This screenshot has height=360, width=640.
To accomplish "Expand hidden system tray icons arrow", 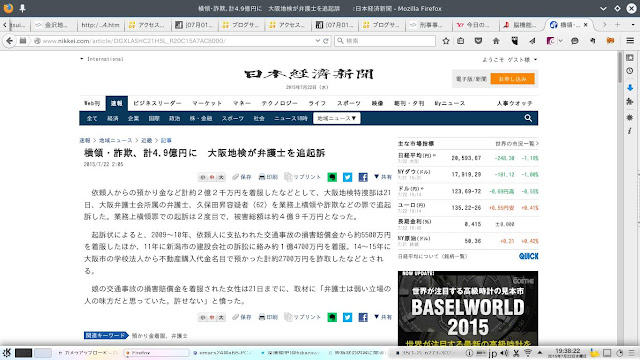I will (x=540, y=353).
